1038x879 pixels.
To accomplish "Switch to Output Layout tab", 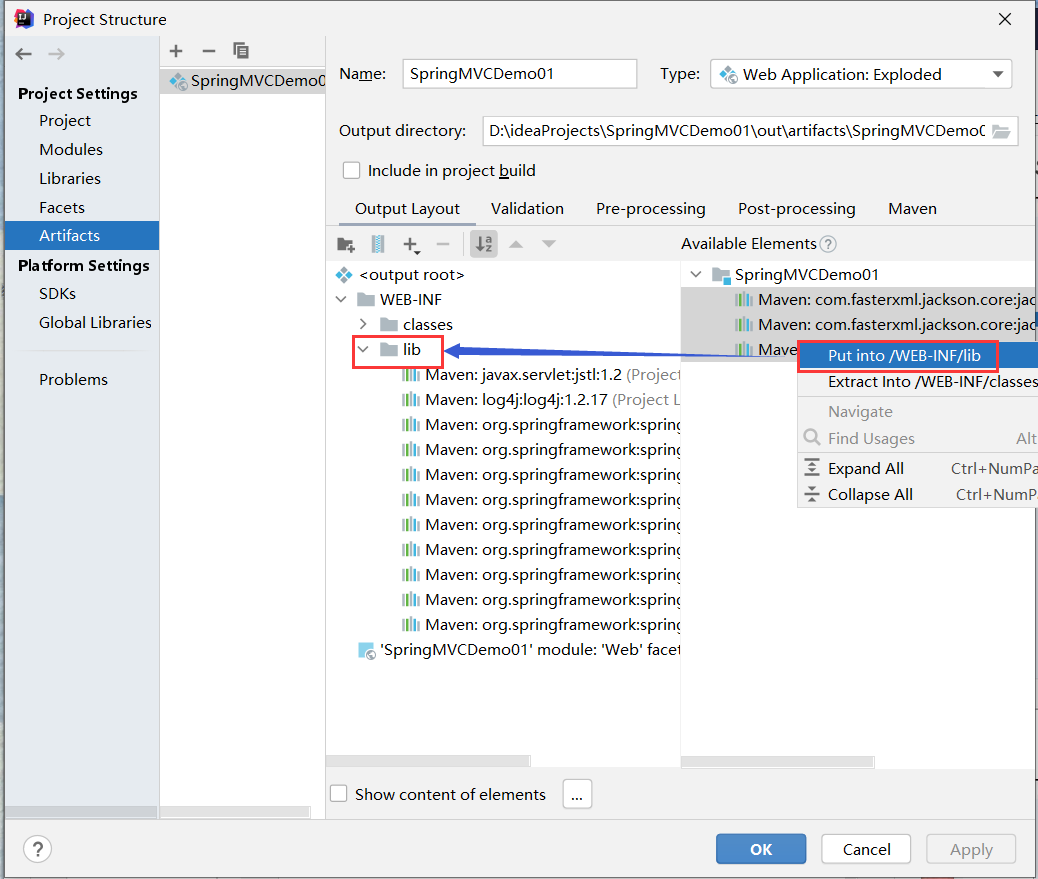I will pyautogui.click(x=407, y=209).
